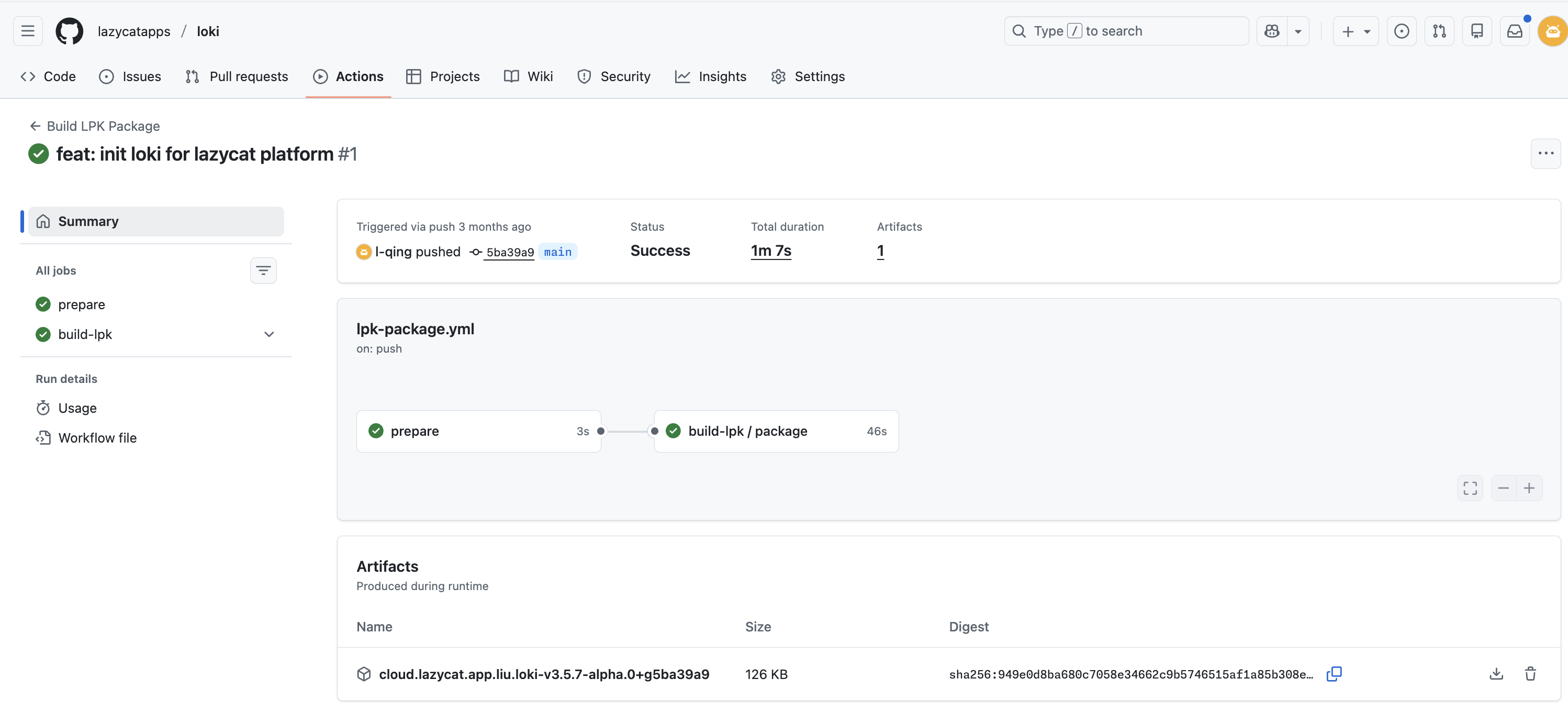1568x724 pixels.
Task: Switch to the Projects tab
Action: point(443,77)
